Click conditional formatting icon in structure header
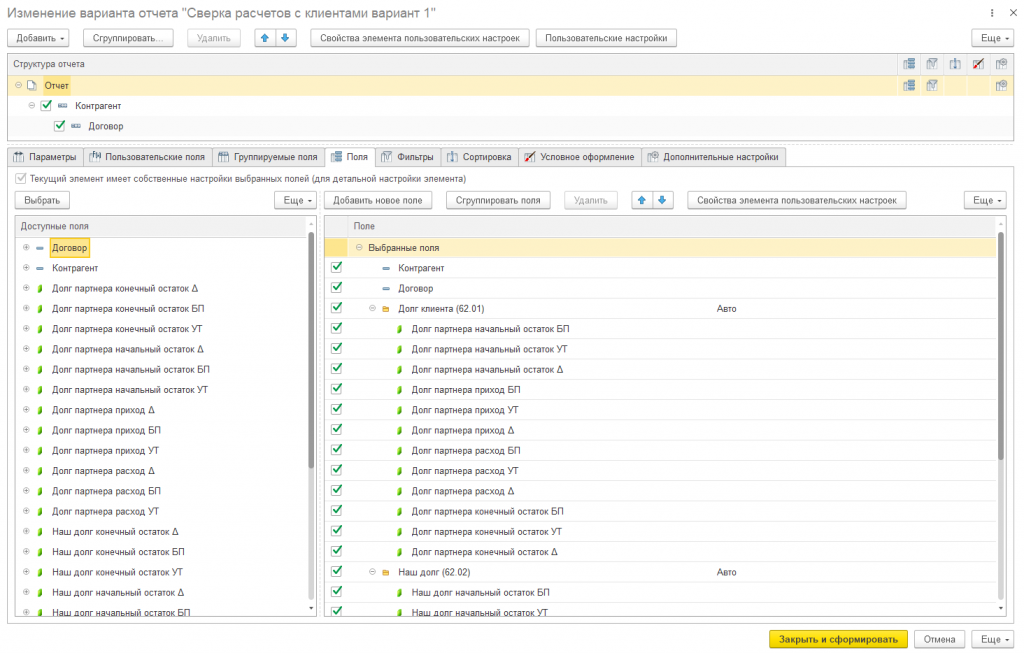The width and height of the screenshot is (1024, 653). (978, 64)
